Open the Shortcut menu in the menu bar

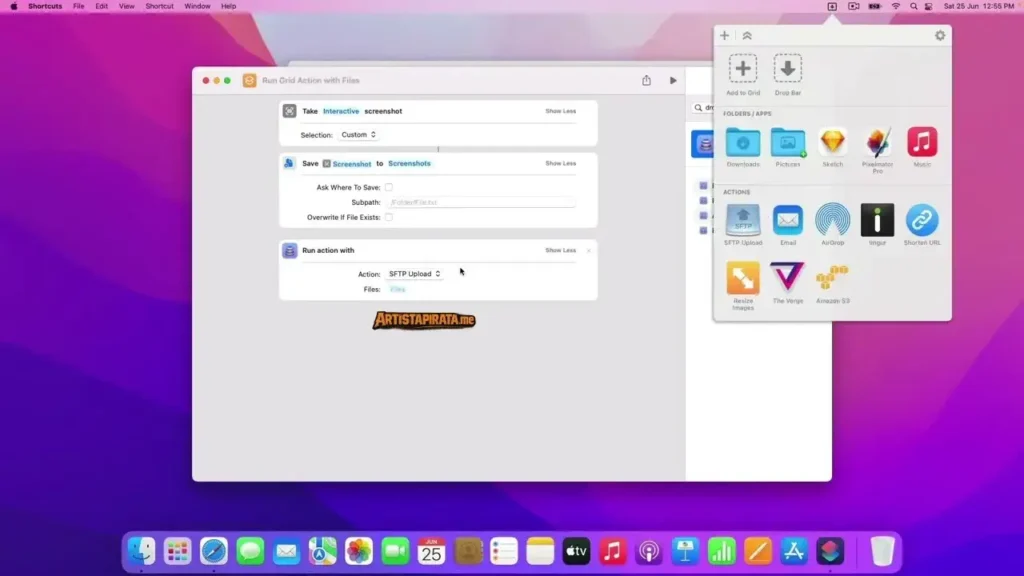tap(159, 6)
